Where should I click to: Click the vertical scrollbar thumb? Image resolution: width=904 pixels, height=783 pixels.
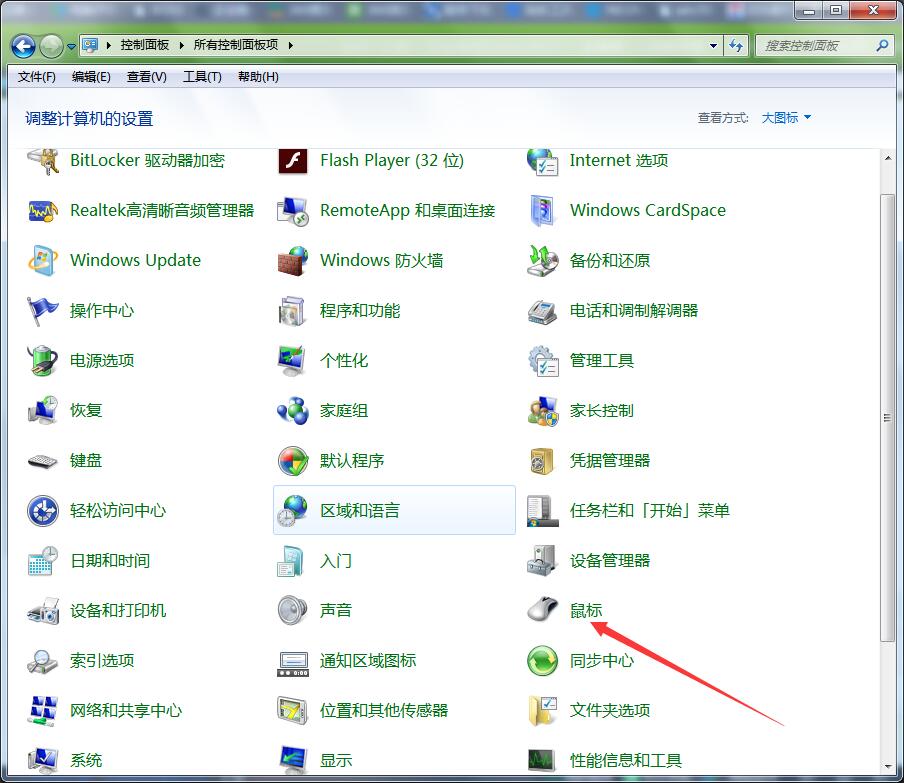click(887, 417)
